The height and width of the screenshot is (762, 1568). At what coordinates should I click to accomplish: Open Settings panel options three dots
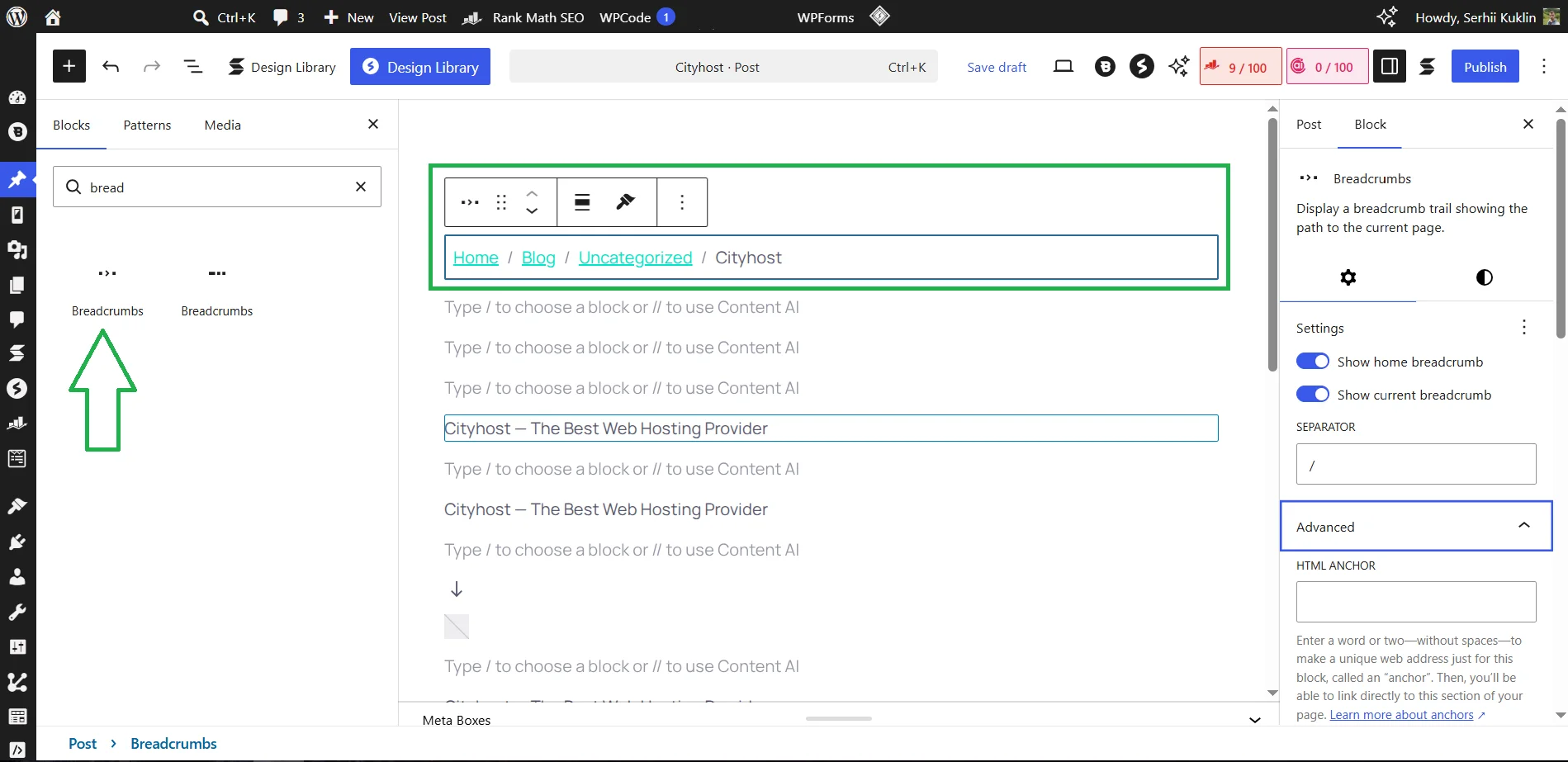point(1524,327)
